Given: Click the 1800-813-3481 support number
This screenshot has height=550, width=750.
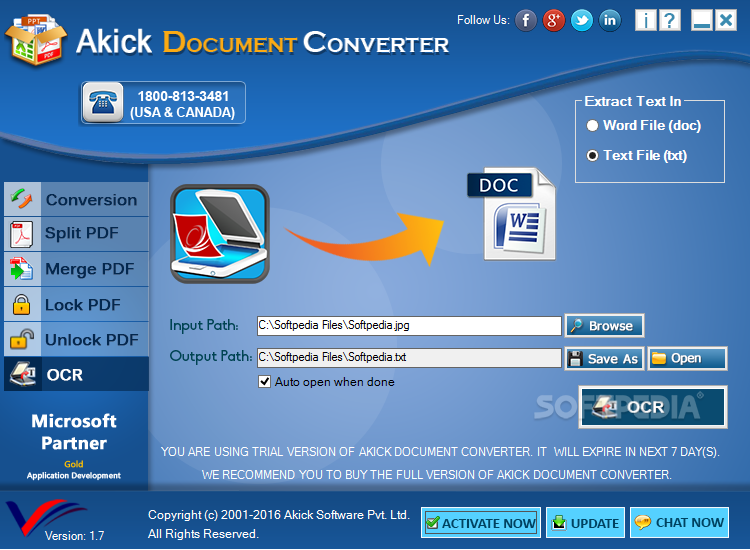Looking at the screenshot, I should [183, 96].
